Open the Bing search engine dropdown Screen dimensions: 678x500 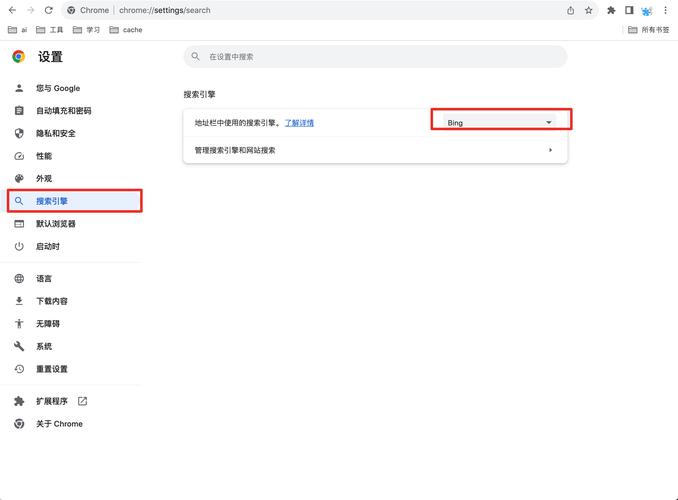[x=499, y=123]
